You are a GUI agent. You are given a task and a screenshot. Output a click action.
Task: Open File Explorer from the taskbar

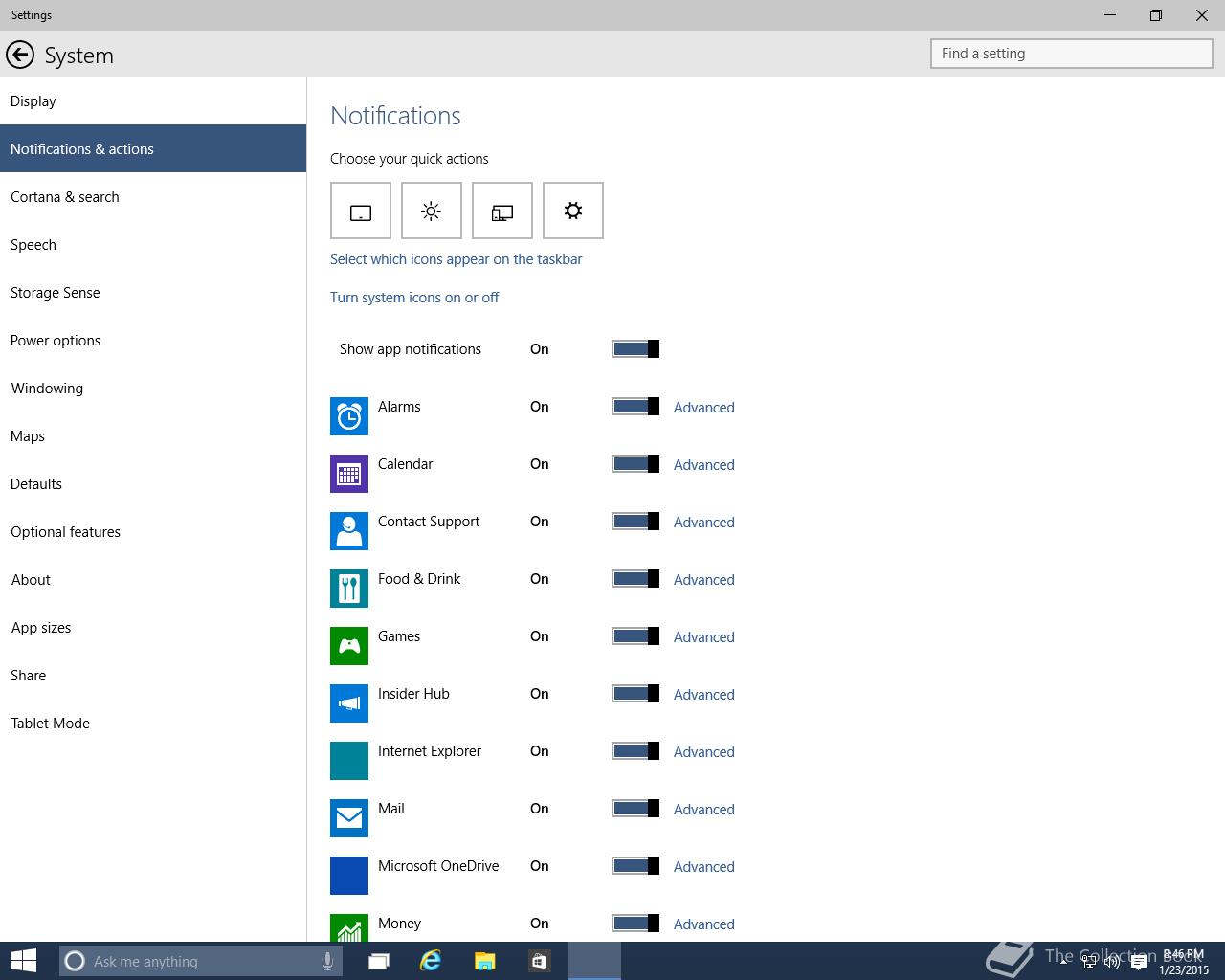[485, 961]
